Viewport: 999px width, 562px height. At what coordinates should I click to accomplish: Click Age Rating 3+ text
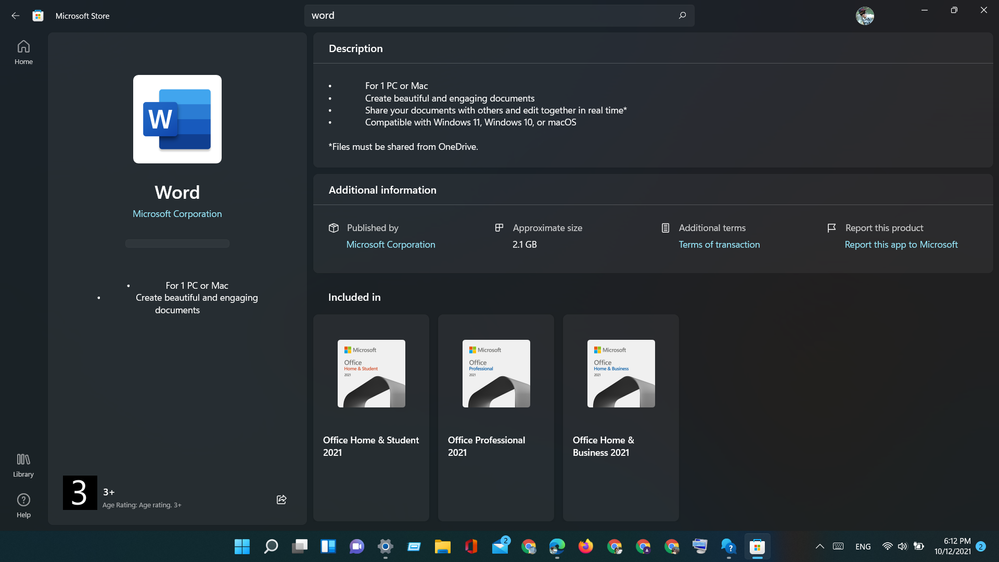(141, 505)
